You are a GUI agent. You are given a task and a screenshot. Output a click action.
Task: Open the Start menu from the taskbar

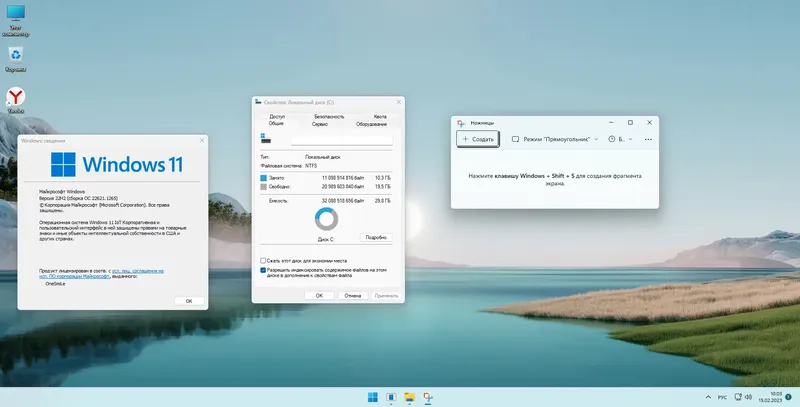[x=372, y=397]
